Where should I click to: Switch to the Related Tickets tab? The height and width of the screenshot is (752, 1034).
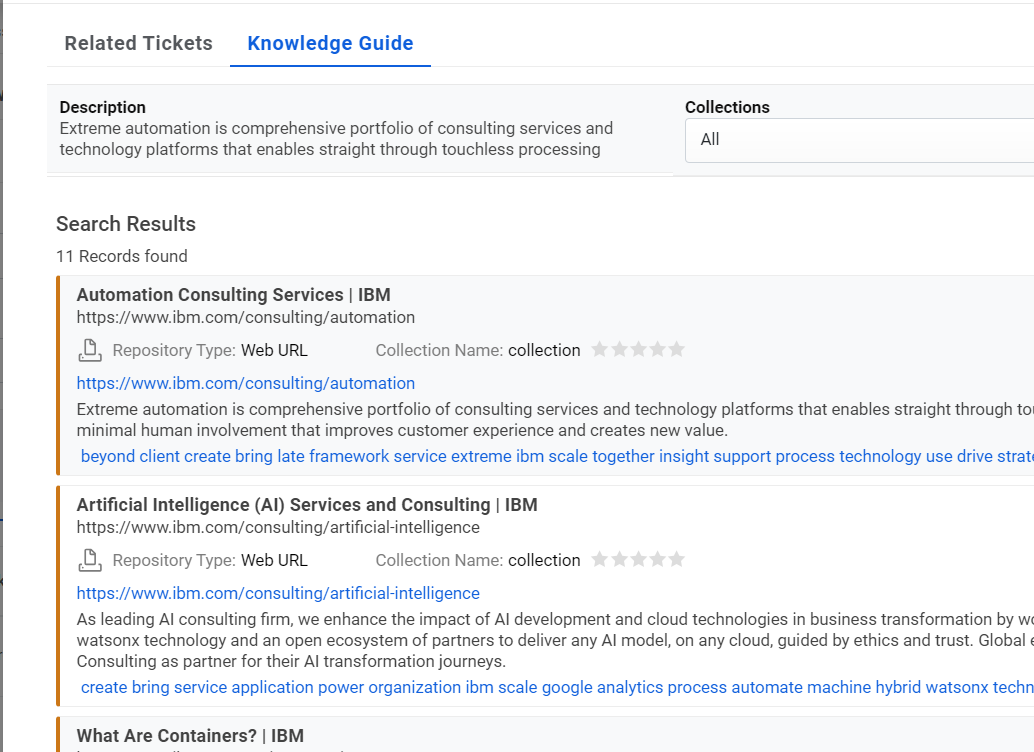pos(139,43)
